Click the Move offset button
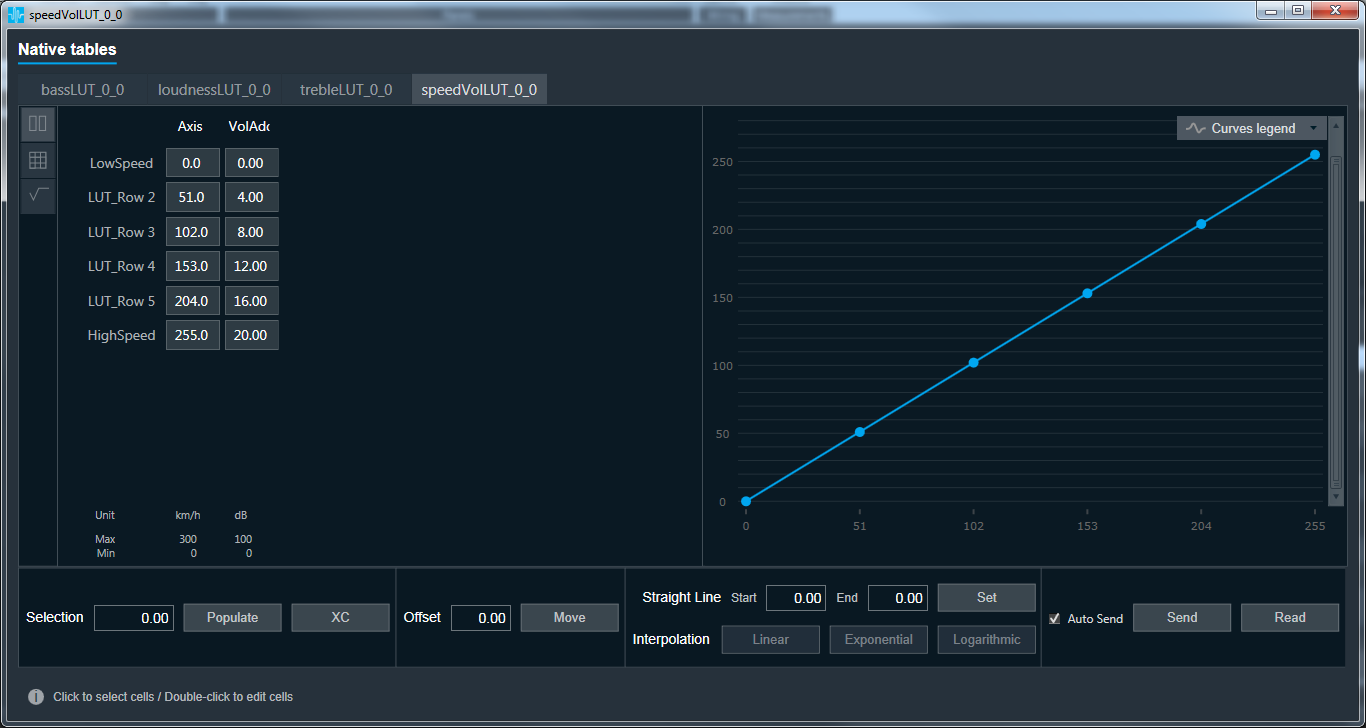Viewport: 1366px width, 728px height. pos(569,618)
